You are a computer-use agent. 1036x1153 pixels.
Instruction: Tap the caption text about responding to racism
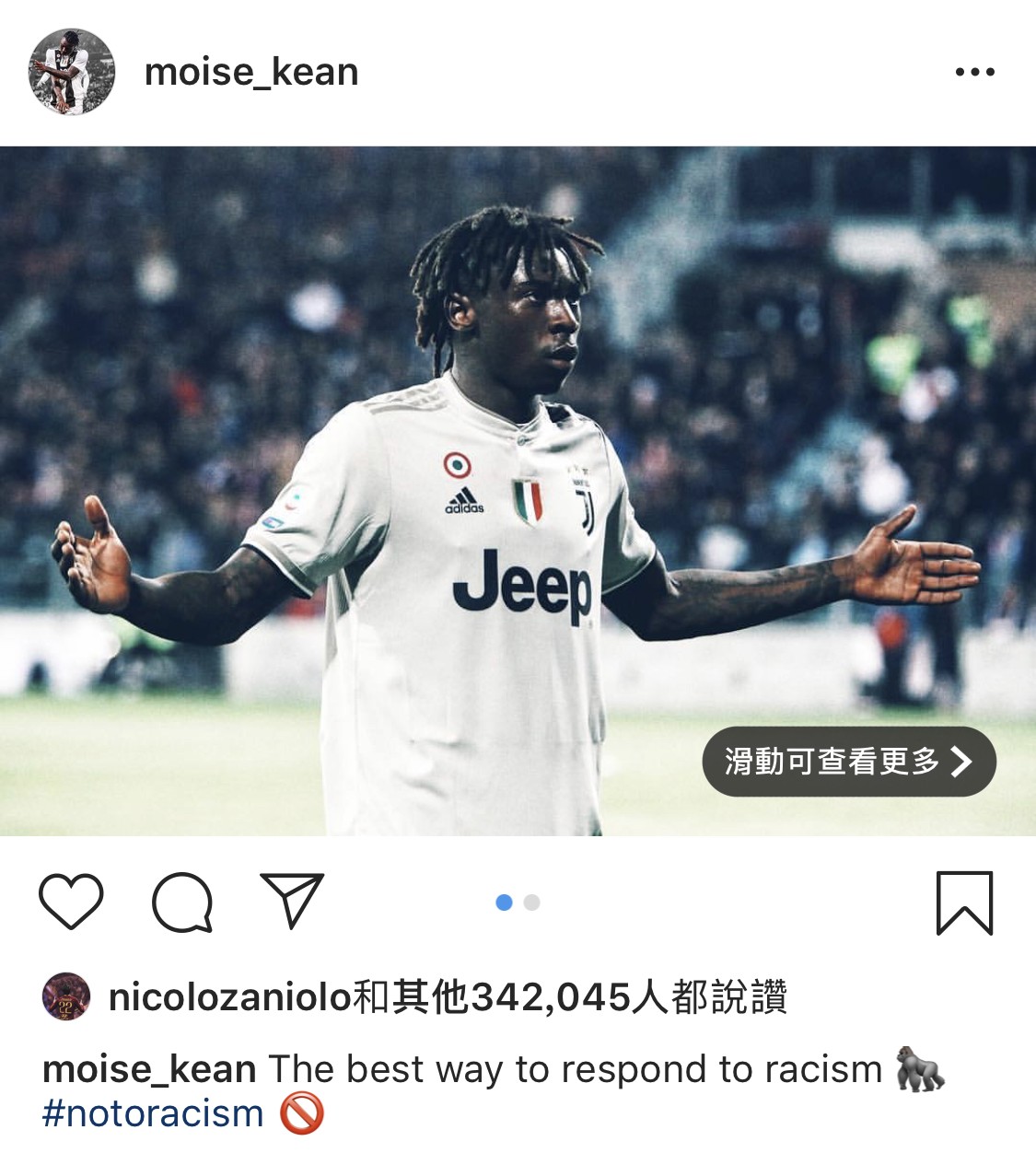coord(576,1069)
